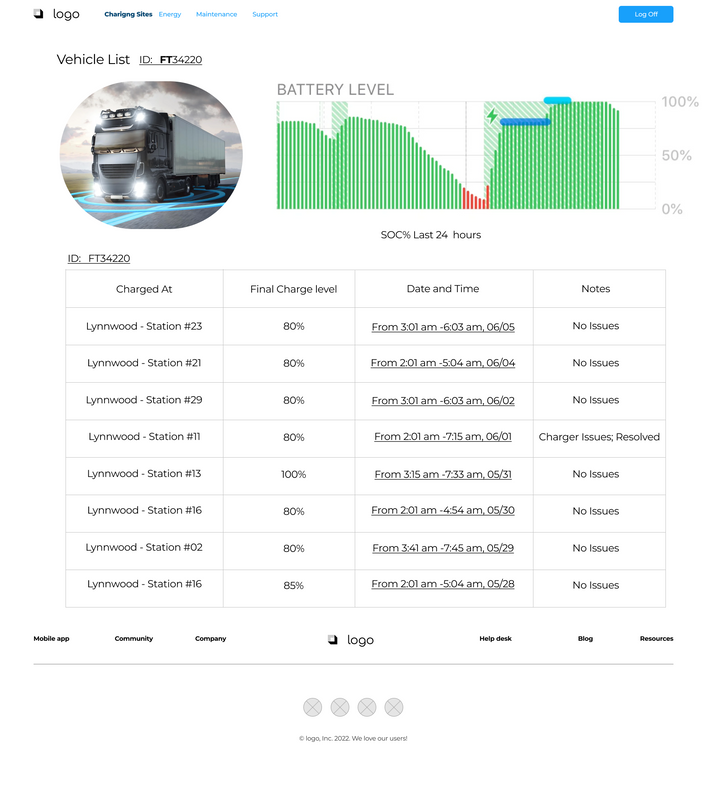
Task: Click the first social media circle icon
Action: point(312,707)
